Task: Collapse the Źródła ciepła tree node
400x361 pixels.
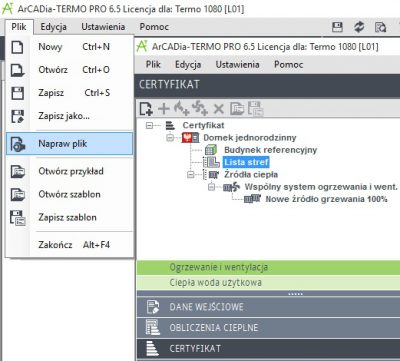Action: tap(191, 174)
